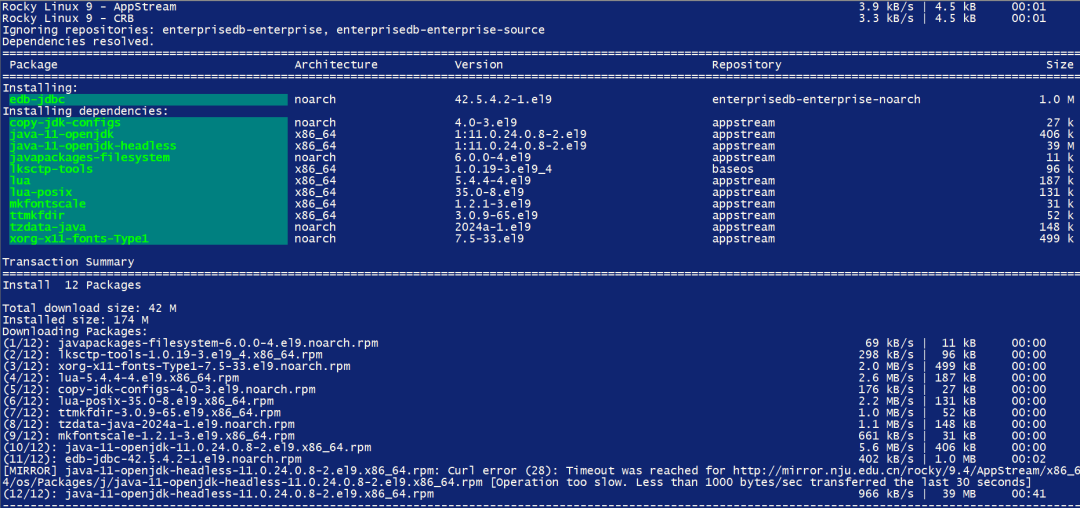Click the lua-posix dependency entry
Viewport: 1080px width, 508px height.
41,192
